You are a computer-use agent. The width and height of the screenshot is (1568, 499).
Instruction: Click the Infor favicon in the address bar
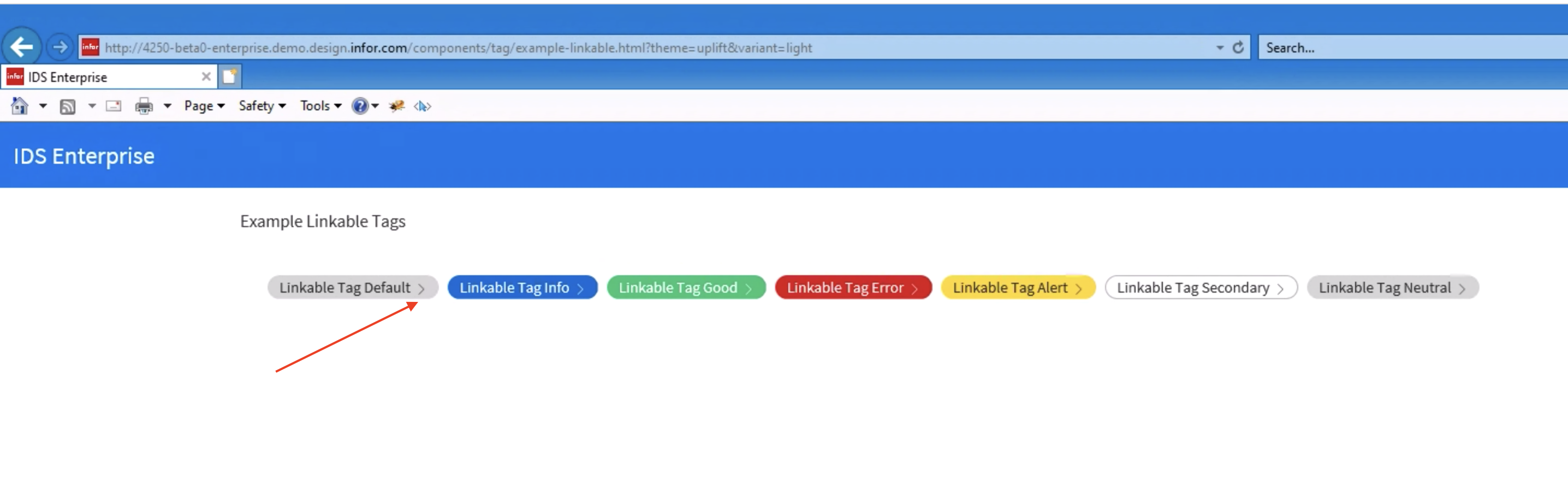coord(90,47)
